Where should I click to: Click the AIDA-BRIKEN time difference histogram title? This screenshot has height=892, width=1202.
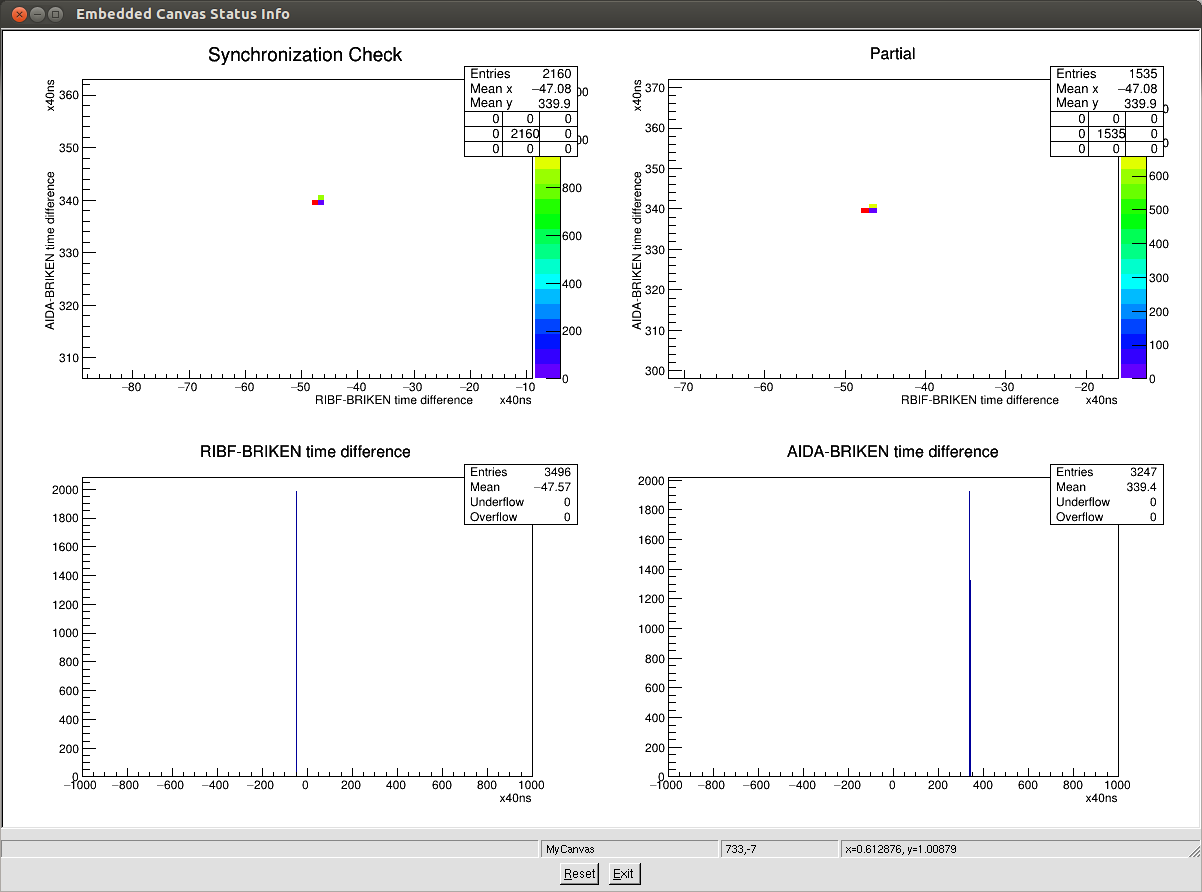(892, 452)
